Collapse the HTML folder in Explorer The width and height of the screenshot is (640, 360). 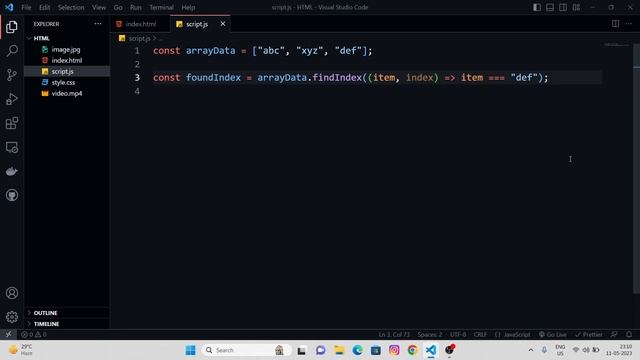pyautogui.click(x=67, y=38)
